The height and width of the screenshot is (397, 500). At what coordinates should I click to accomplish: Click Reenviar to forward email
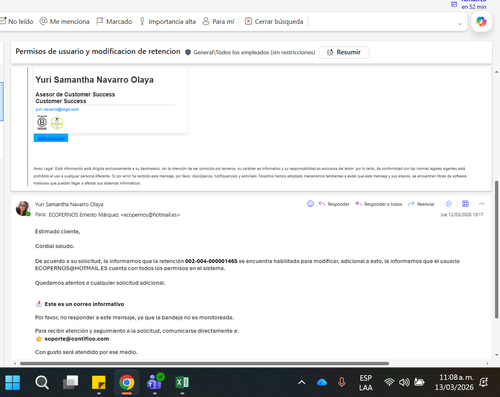point(421,204)
